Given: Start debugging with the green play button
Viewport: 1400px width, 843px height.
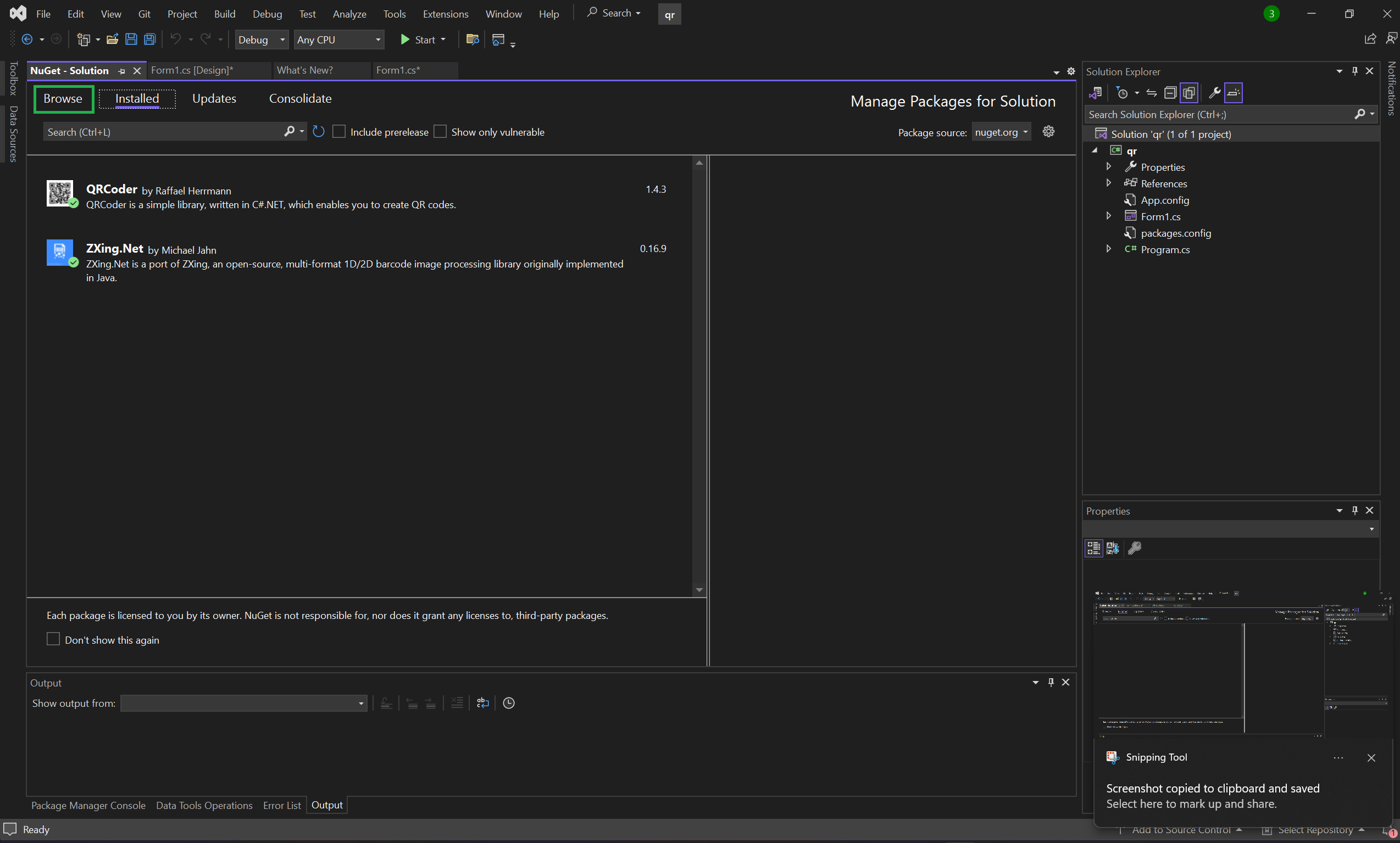Looking at the screenshot, I should (405, 39).
